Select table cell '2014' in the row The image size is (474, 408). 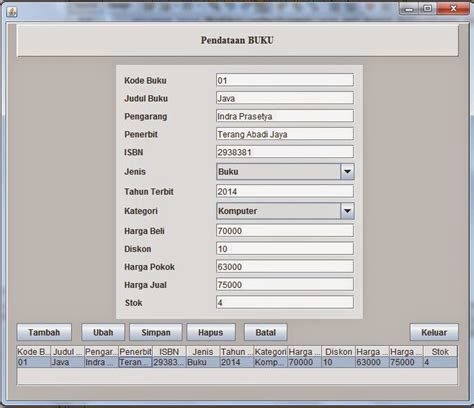237,362
